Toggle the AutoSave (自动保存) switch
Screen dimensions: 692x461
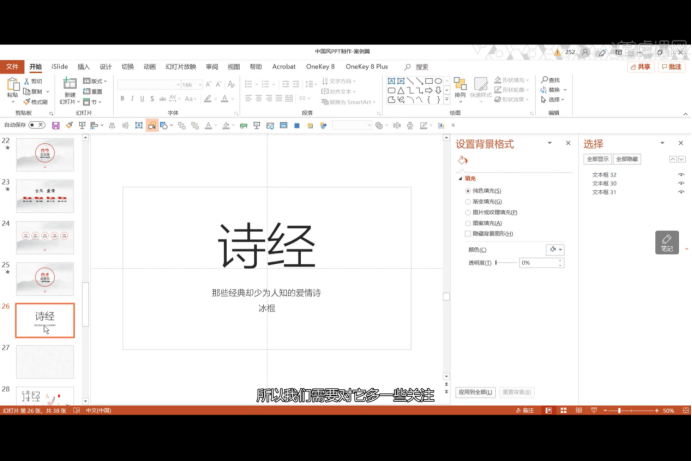tap(37, 125)
